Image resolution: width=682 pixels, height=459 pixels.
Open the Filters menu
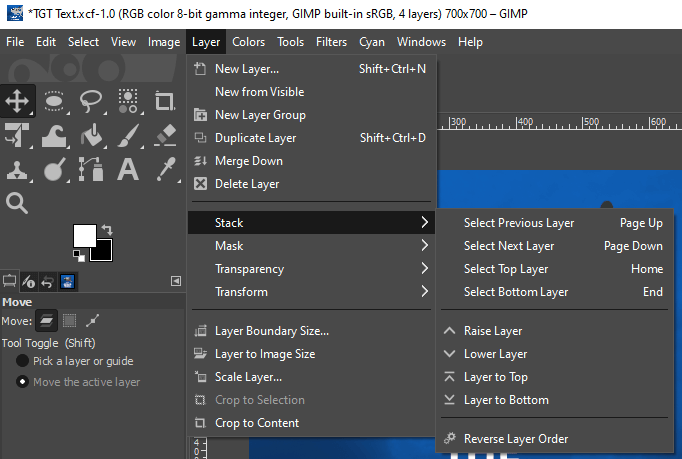click(x=331, y=42)
